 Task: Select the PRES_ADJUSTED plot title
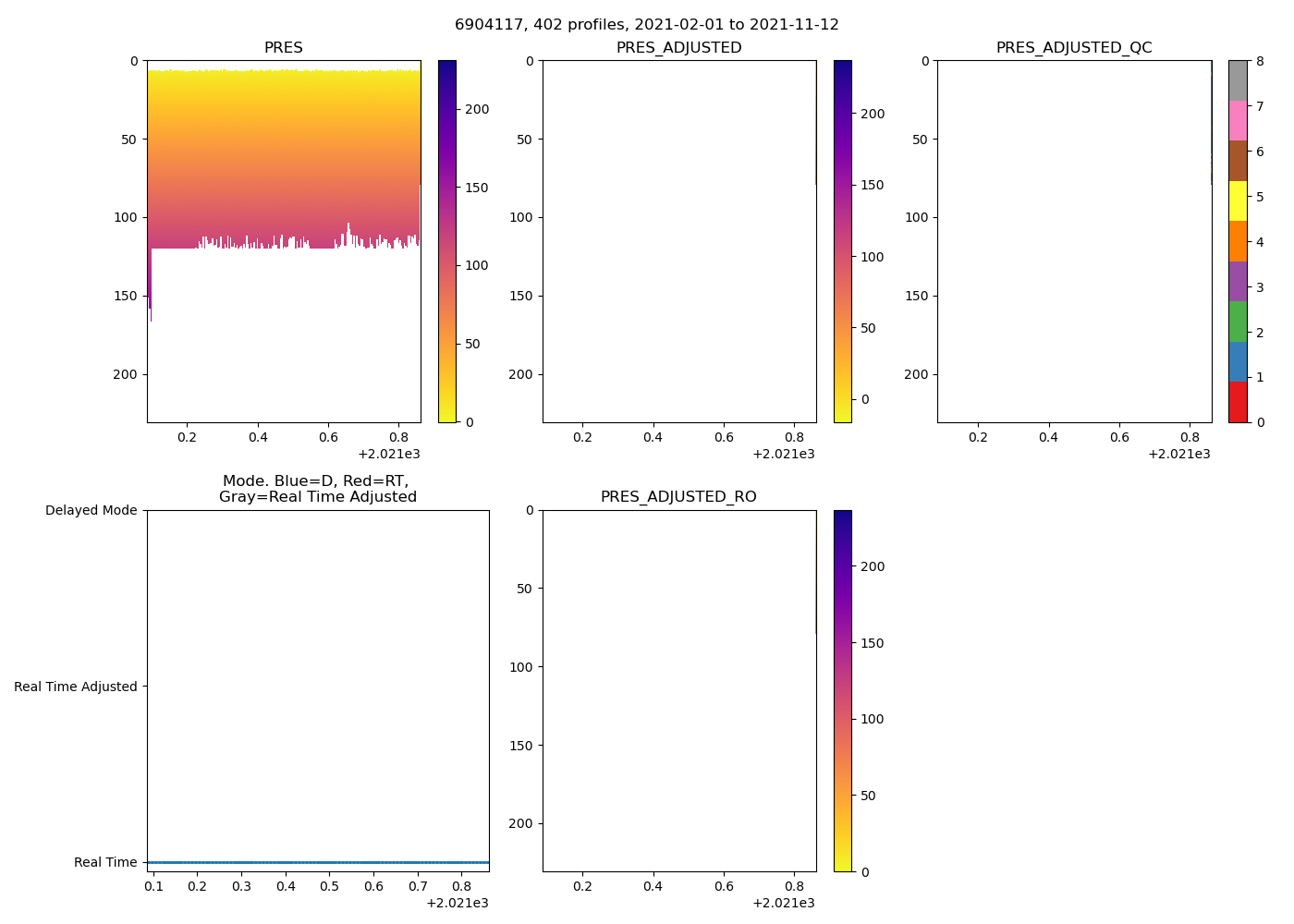point(678,48)
